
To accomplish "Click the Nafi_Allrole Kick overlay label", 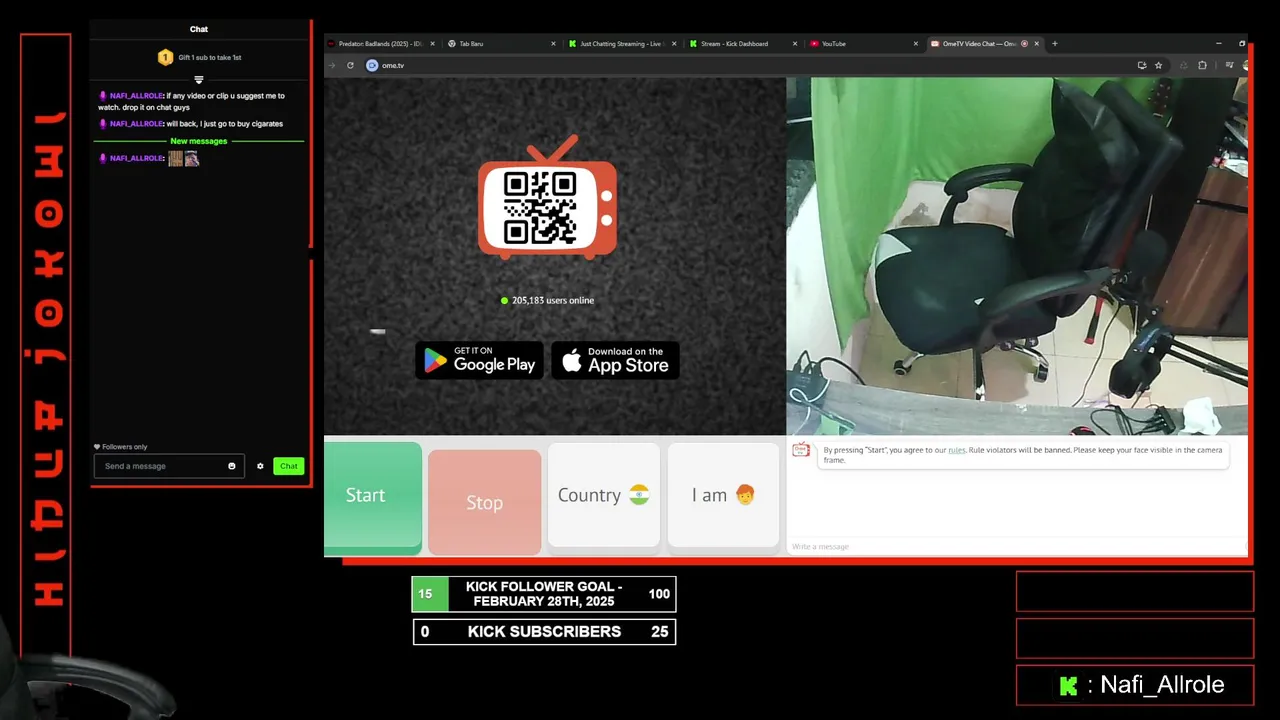I will point(1135,685).
